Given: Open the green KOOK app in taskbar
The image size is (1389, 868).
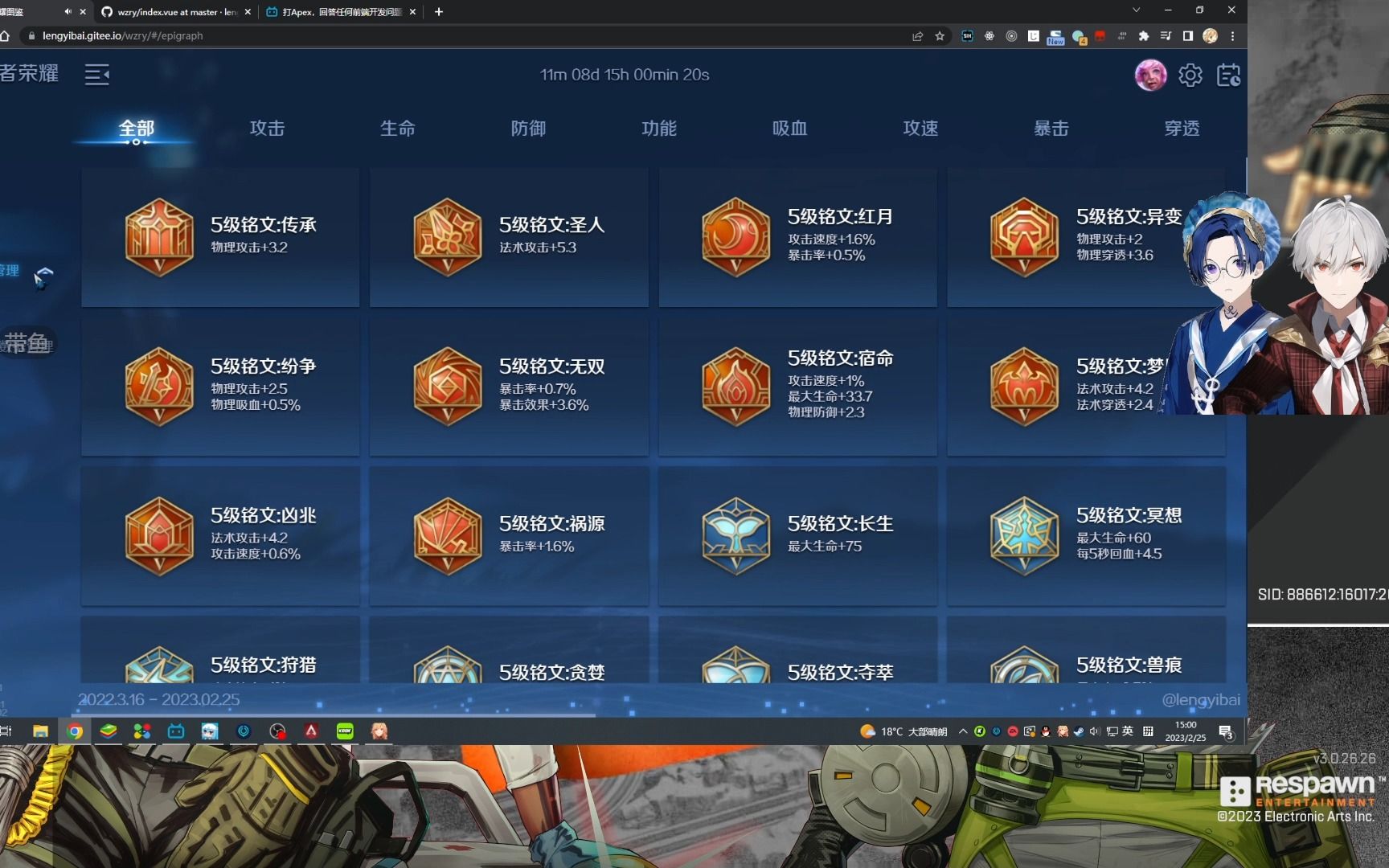Looking at the screenshot, I should [x=345, y=731].
